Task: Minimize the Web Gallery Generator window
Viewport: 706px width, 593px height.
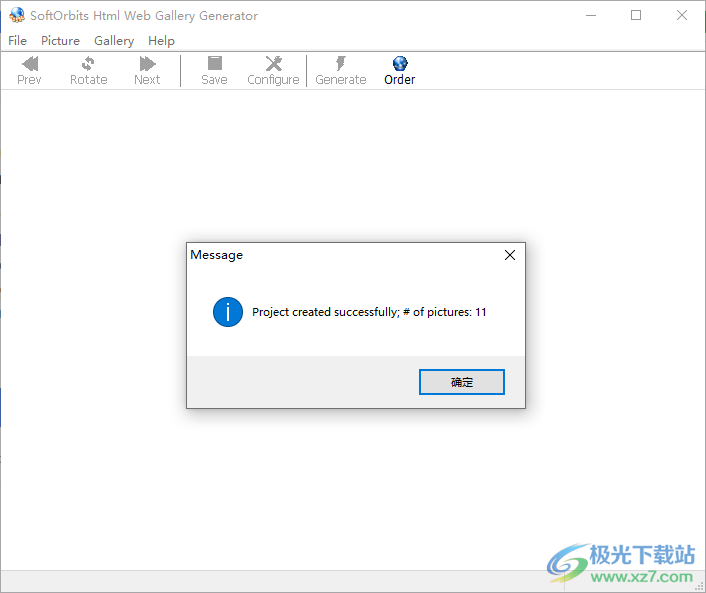Action: point(591,15)
